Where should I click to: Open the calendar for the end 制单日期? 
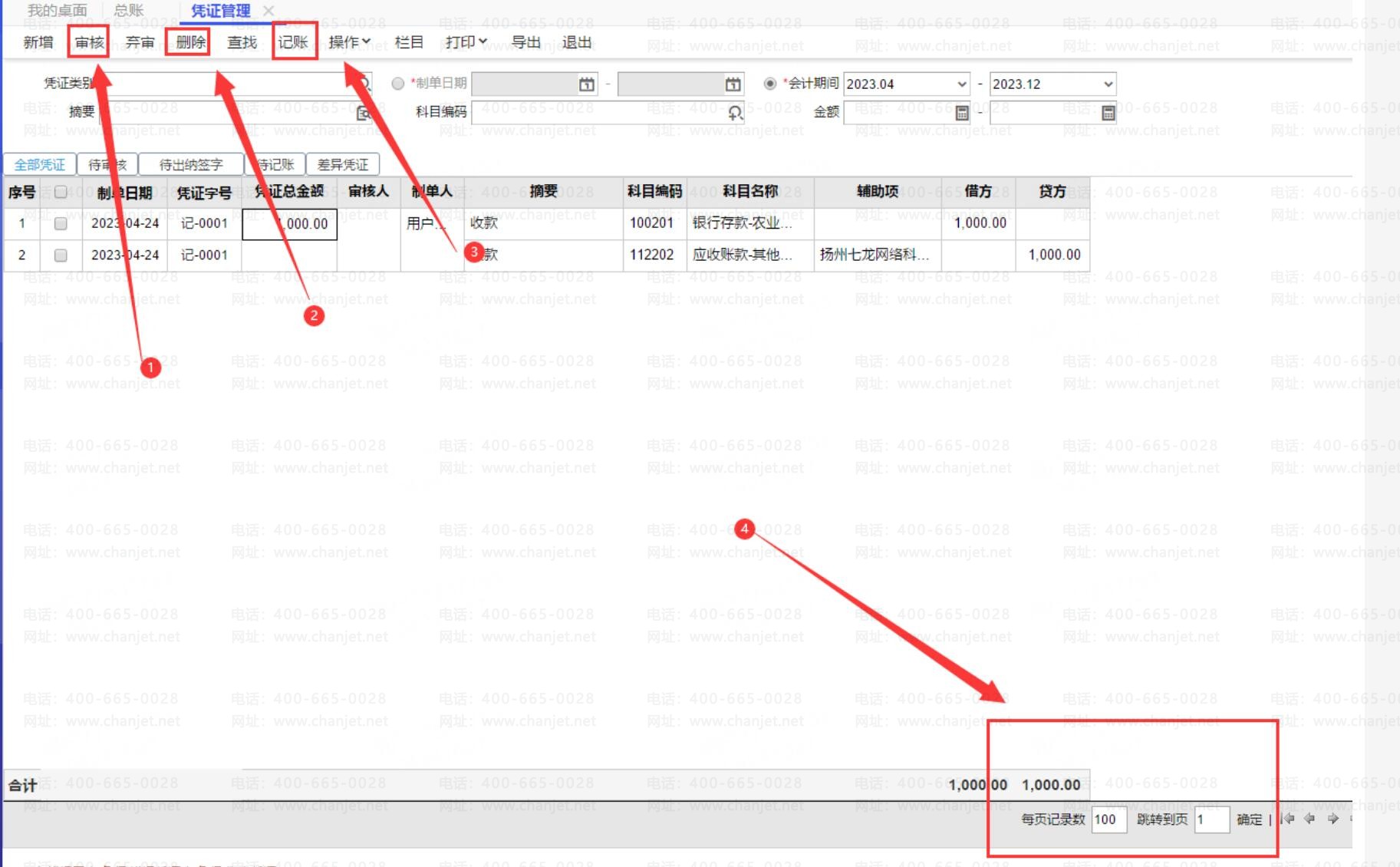tap(733, 84)
